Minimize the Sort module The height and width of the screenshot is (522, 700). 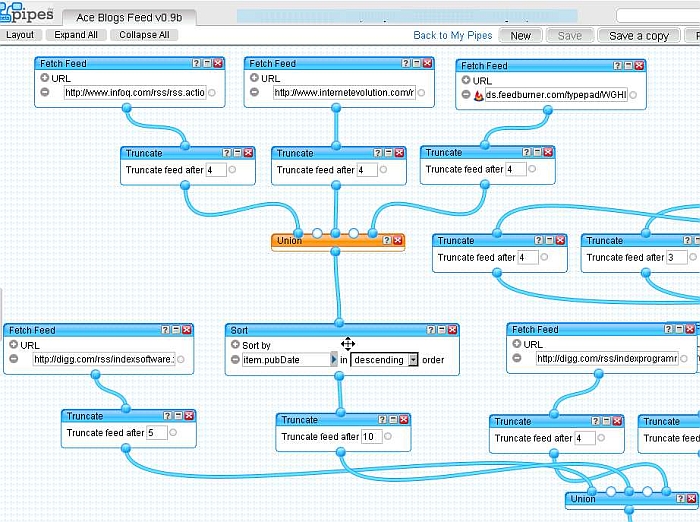pyautogui.click(x=442, y=330)
